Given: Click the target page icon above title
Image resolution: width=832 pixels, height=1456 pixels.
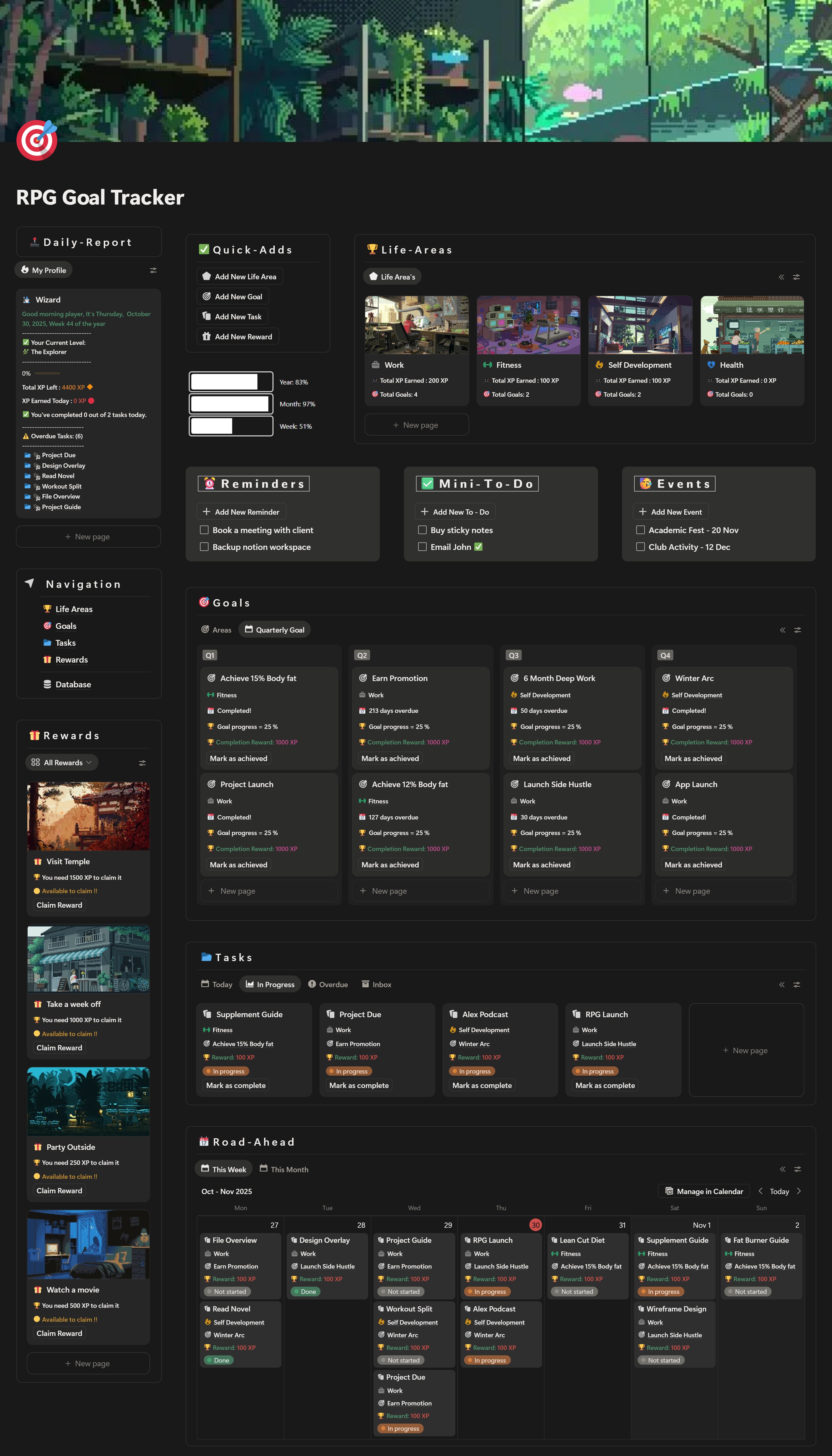Looking at the screenshot, I should 37,140.
